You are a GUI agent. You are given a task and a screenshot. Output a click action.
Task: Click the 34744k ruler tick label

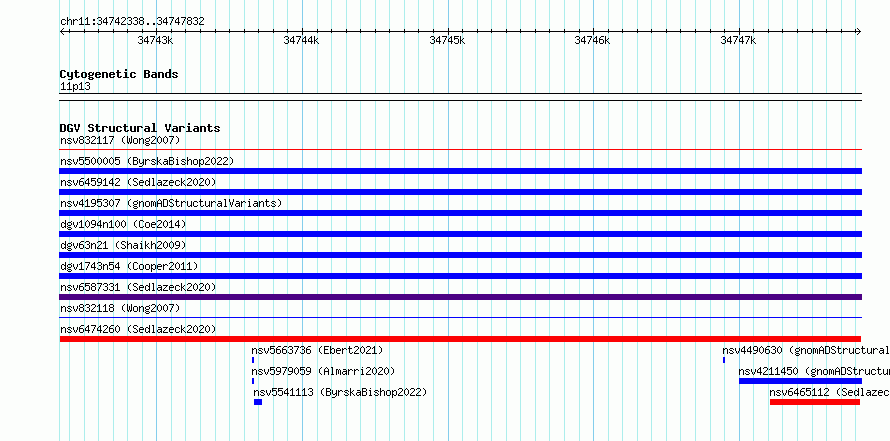[301, 40]
